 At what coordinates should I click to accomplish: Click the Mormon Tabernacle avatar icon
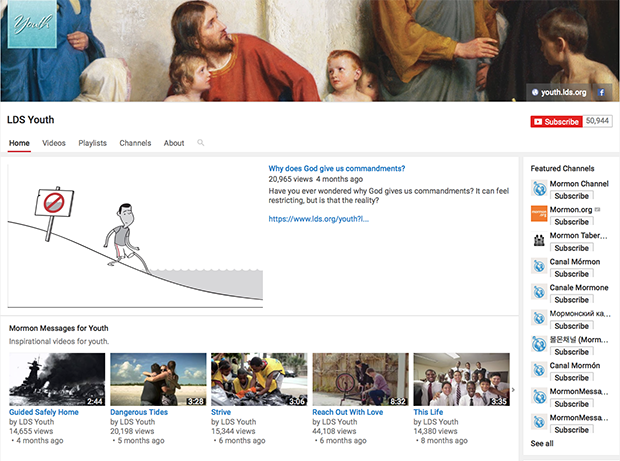click(539, 240)
